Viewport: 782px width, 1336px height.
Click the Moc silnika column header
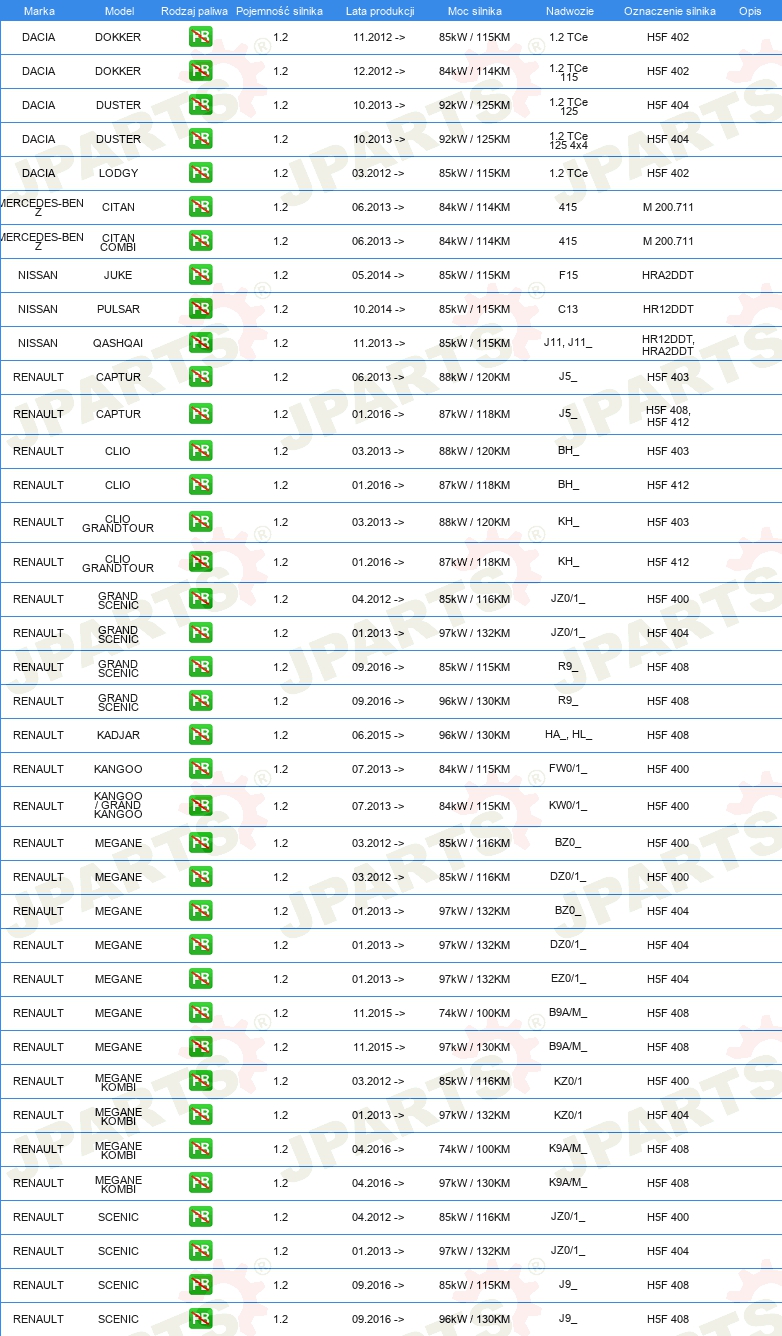point(475,11)
